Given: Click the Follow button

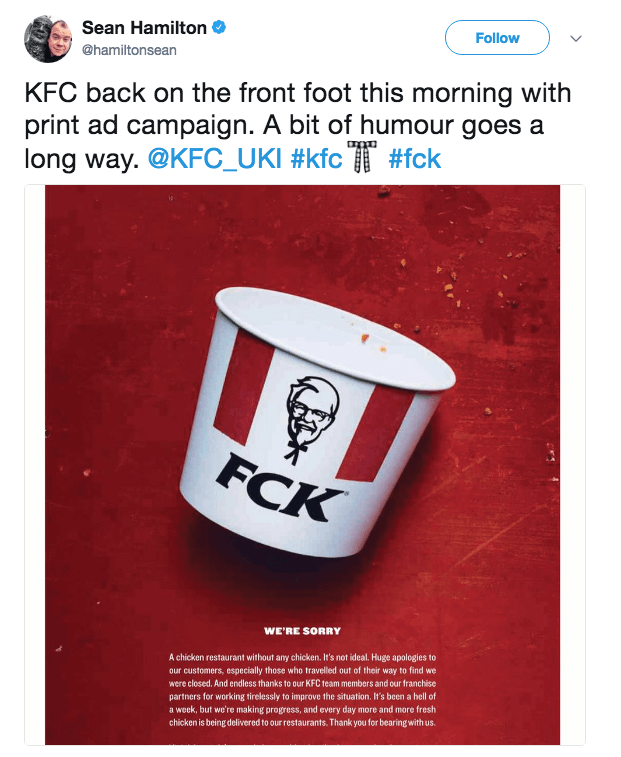Looking at the screenshot, I should (497, 38).
